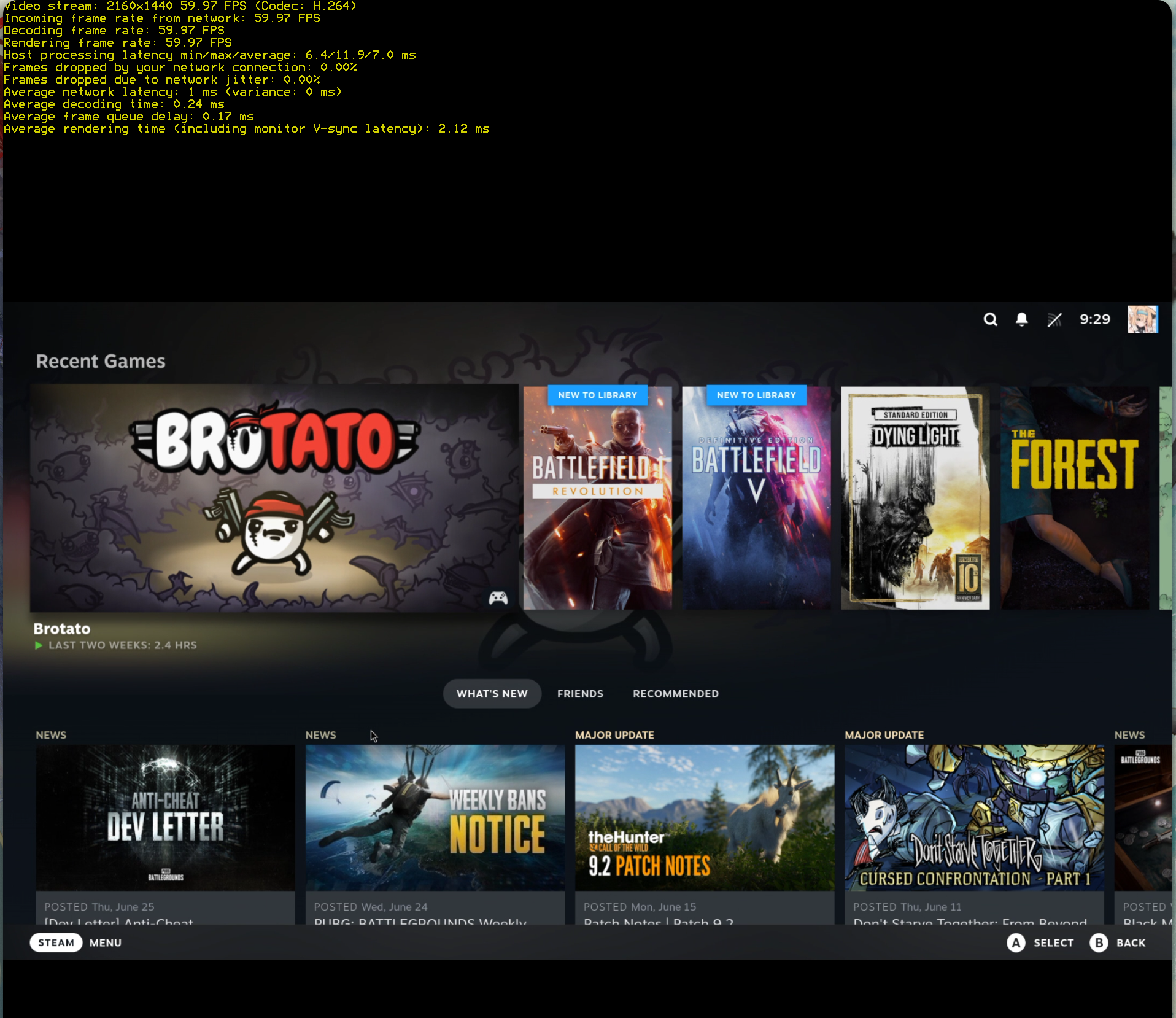
Task: Open the search magnifier icon
Action: (x=990, y=319)
